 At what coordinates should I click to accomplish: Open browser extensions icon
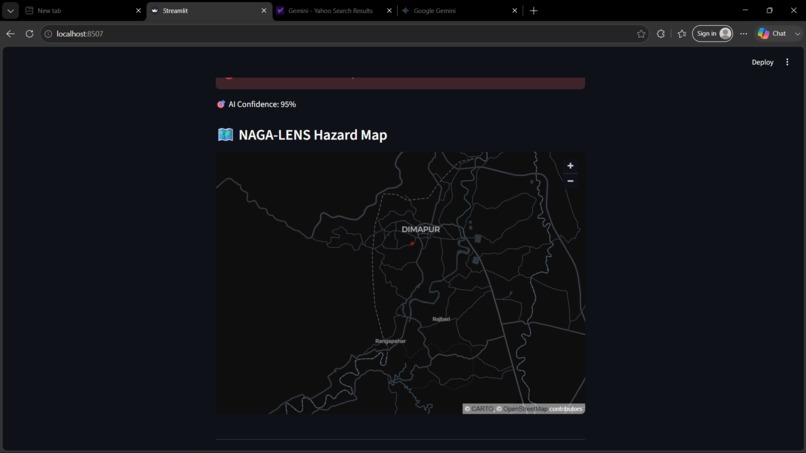[661, 33]
